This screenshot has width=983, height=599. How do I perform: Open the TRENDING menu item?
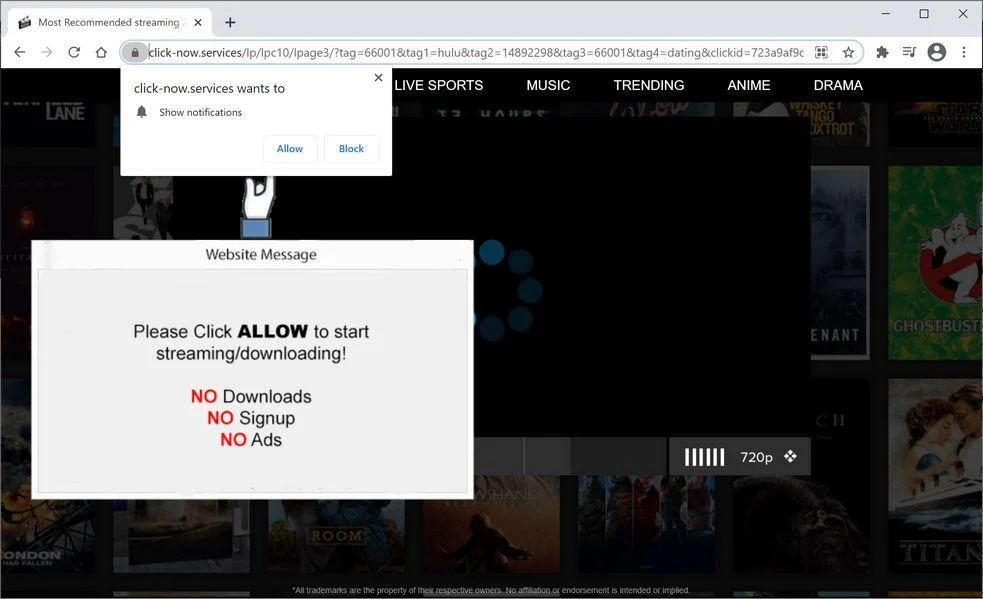tap(649, 85)
